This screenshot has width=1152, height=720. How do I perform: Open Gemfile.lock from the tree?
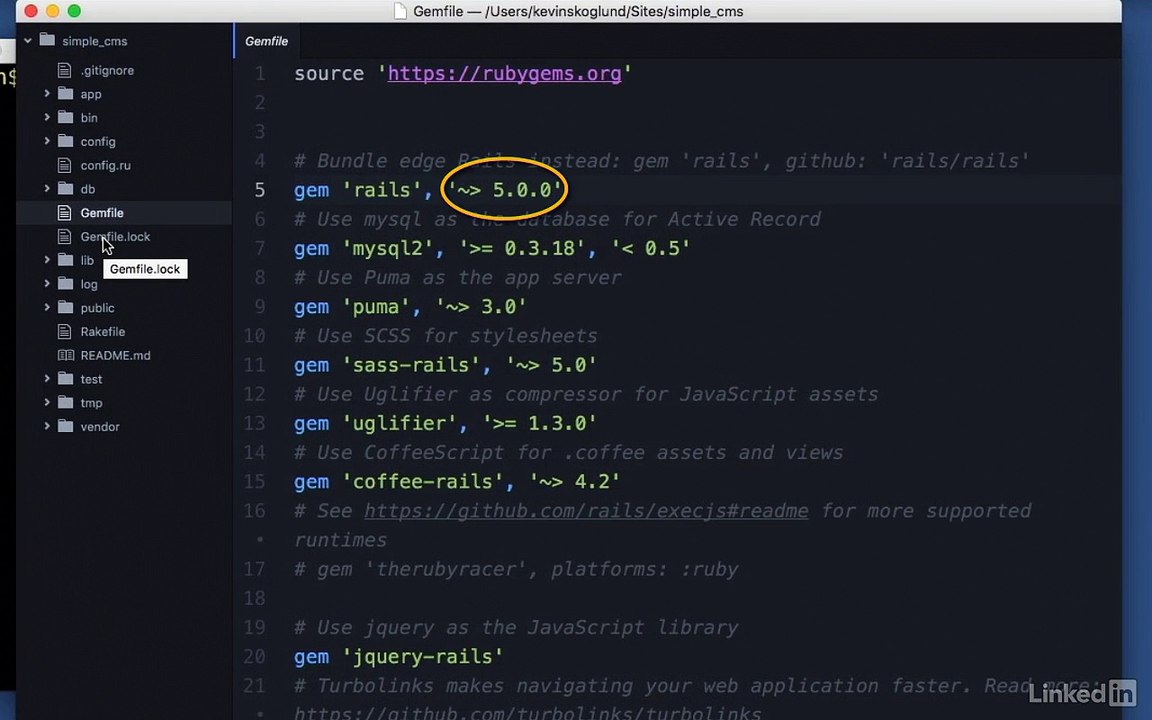[x=115, y=237]
